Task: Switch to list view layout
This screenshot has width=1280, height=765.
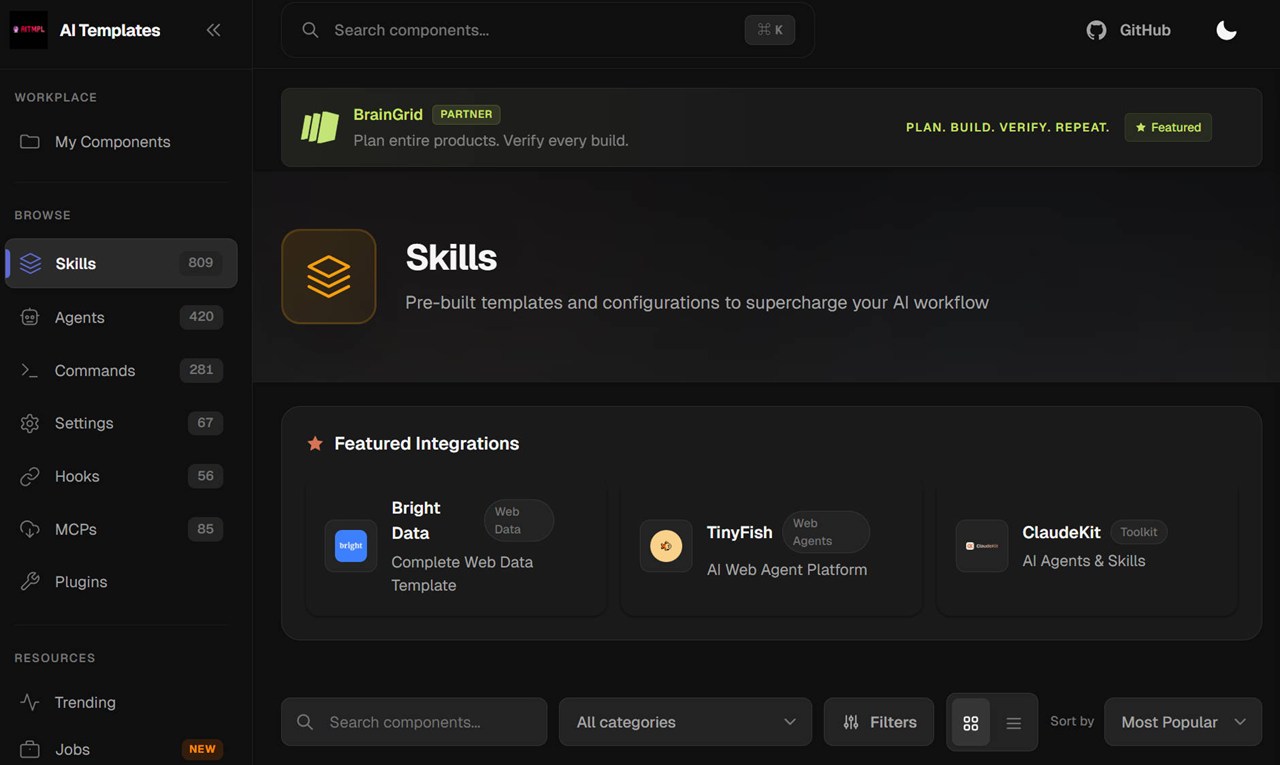Action: point(1013,723)
